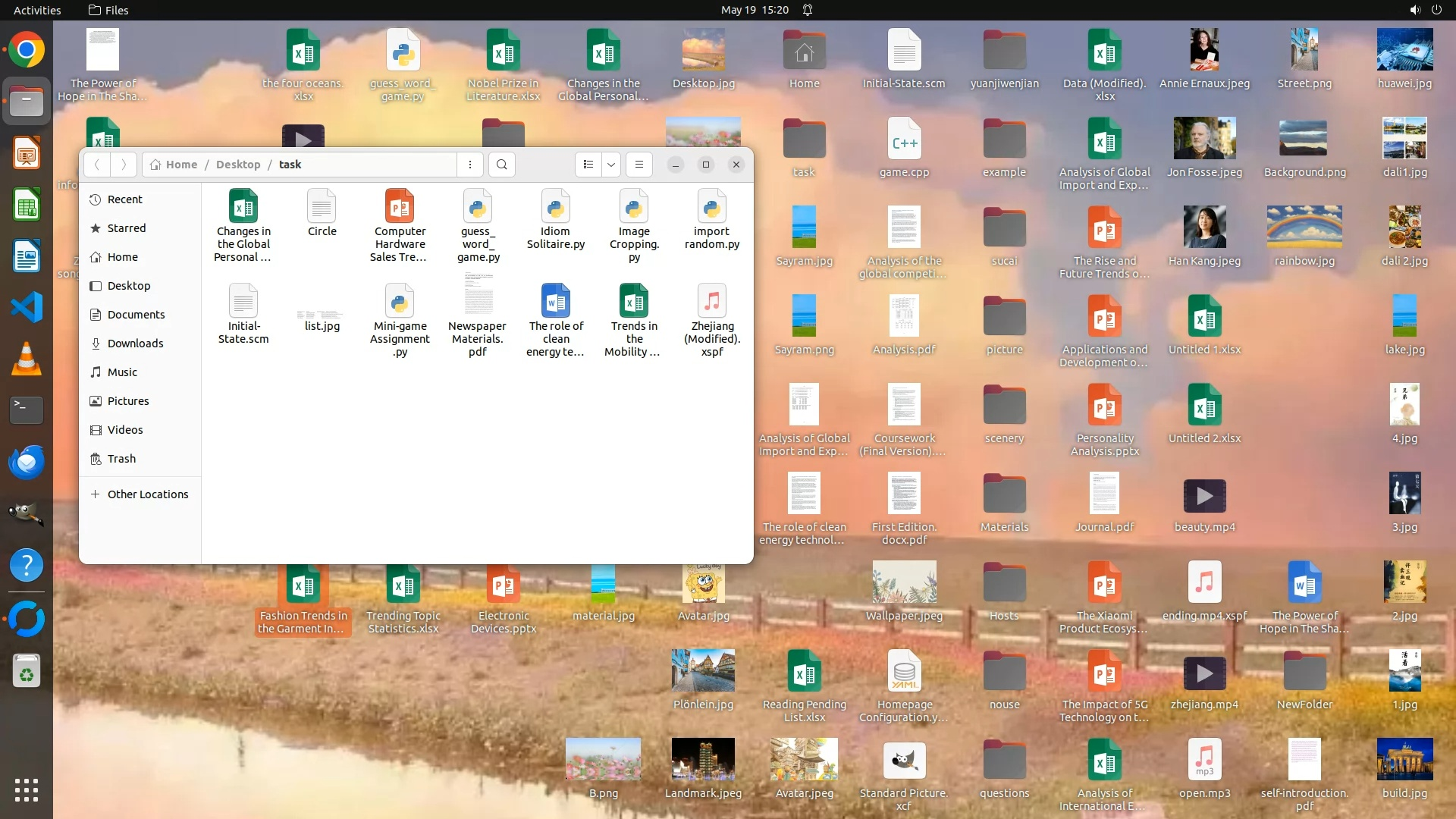1456x819 pixels.
Task: Select the list.jpg thumbnail
Action: tap(322, 315)
